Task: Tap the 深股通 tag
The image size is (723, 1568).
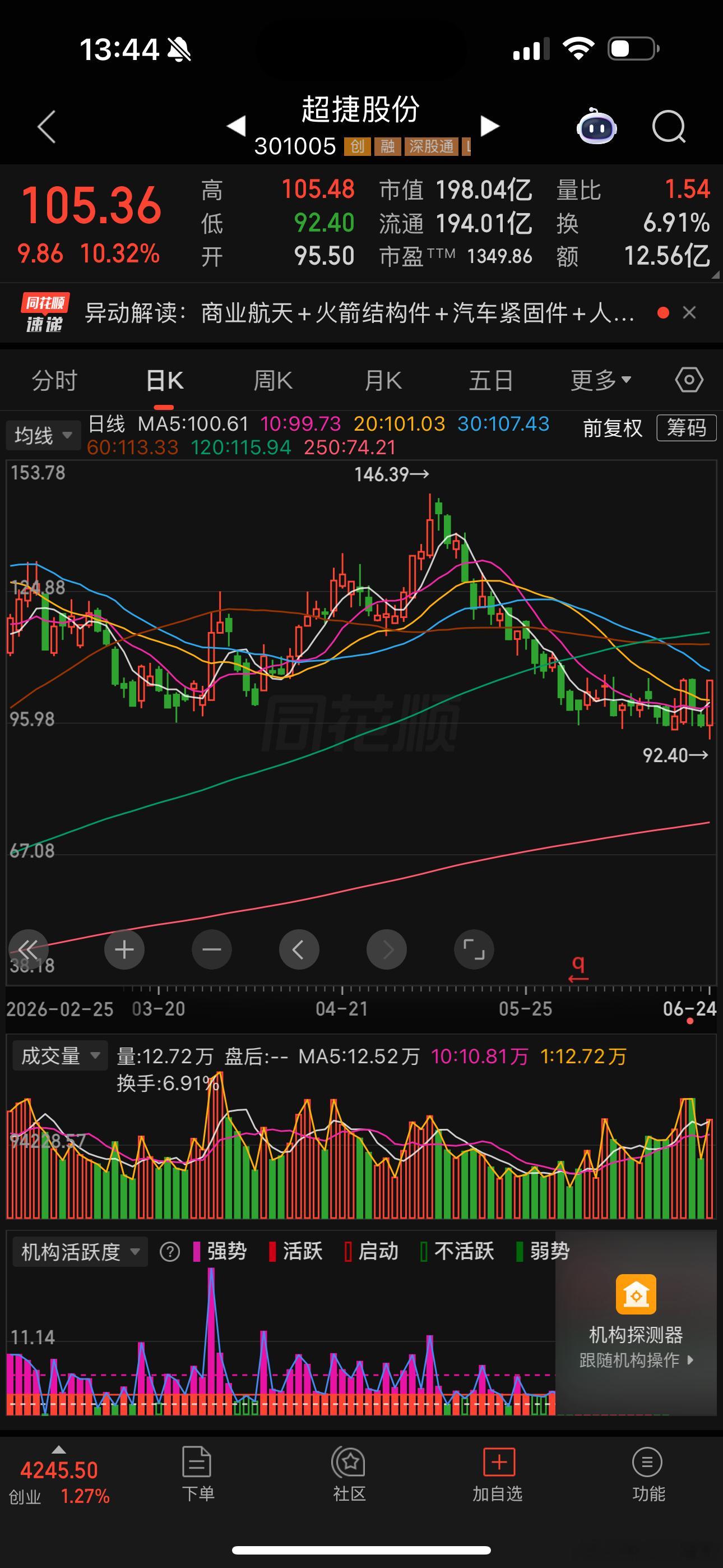Action: click(432, 146)
